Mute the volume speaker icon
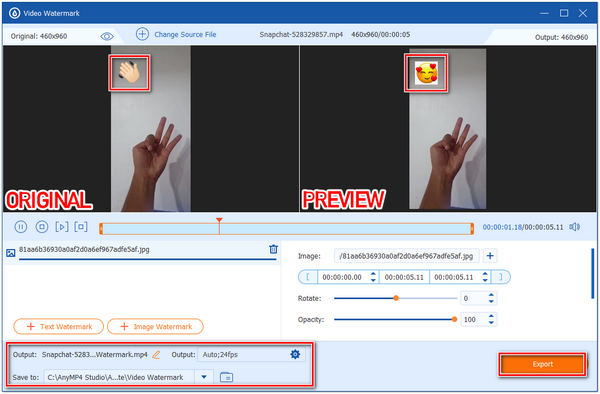This screenshot has height=394, width=600. [574, 227]
